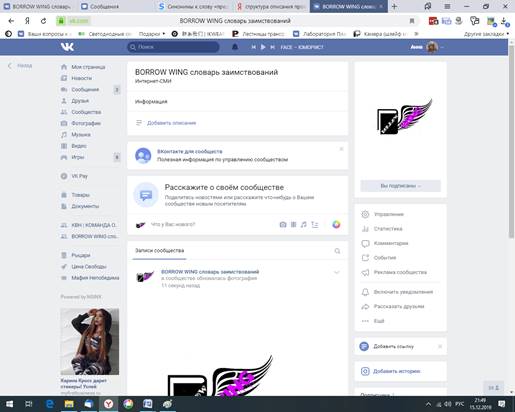Open Комментарии in community menu
Image resolution: width=515 pixels, height=412 pixels.
391,243
